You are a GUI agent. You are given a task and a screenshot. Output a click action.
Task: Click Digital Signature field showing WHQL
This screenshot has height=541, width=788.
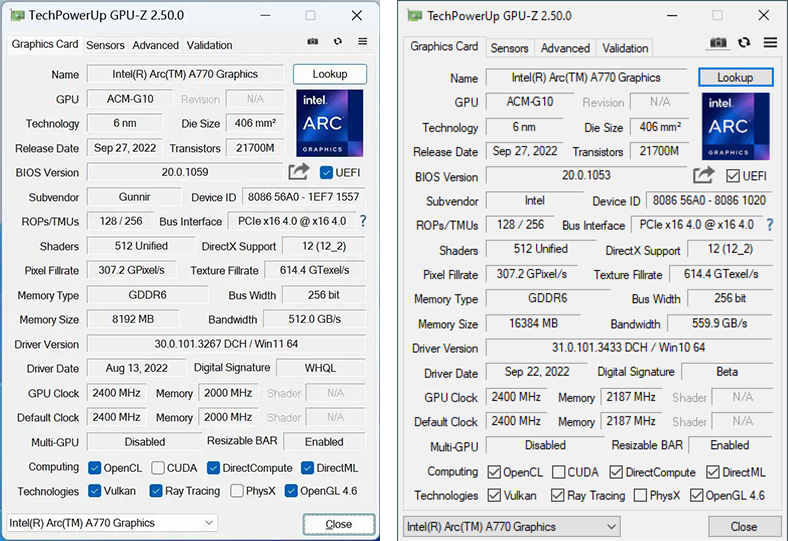pyautogui.click(x=321, y=368)
